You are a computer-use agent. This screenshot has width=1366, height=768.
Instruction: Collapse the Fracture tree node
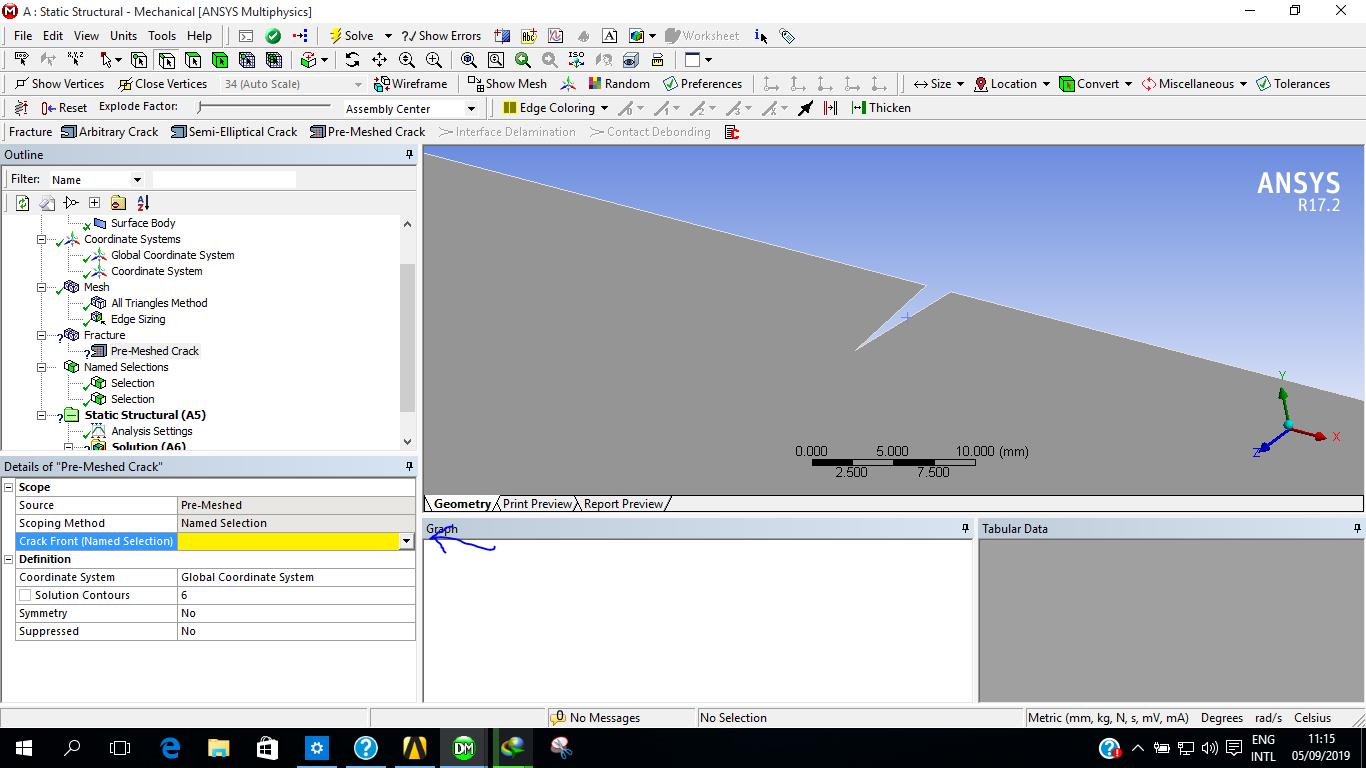click(x=42, y=335)
